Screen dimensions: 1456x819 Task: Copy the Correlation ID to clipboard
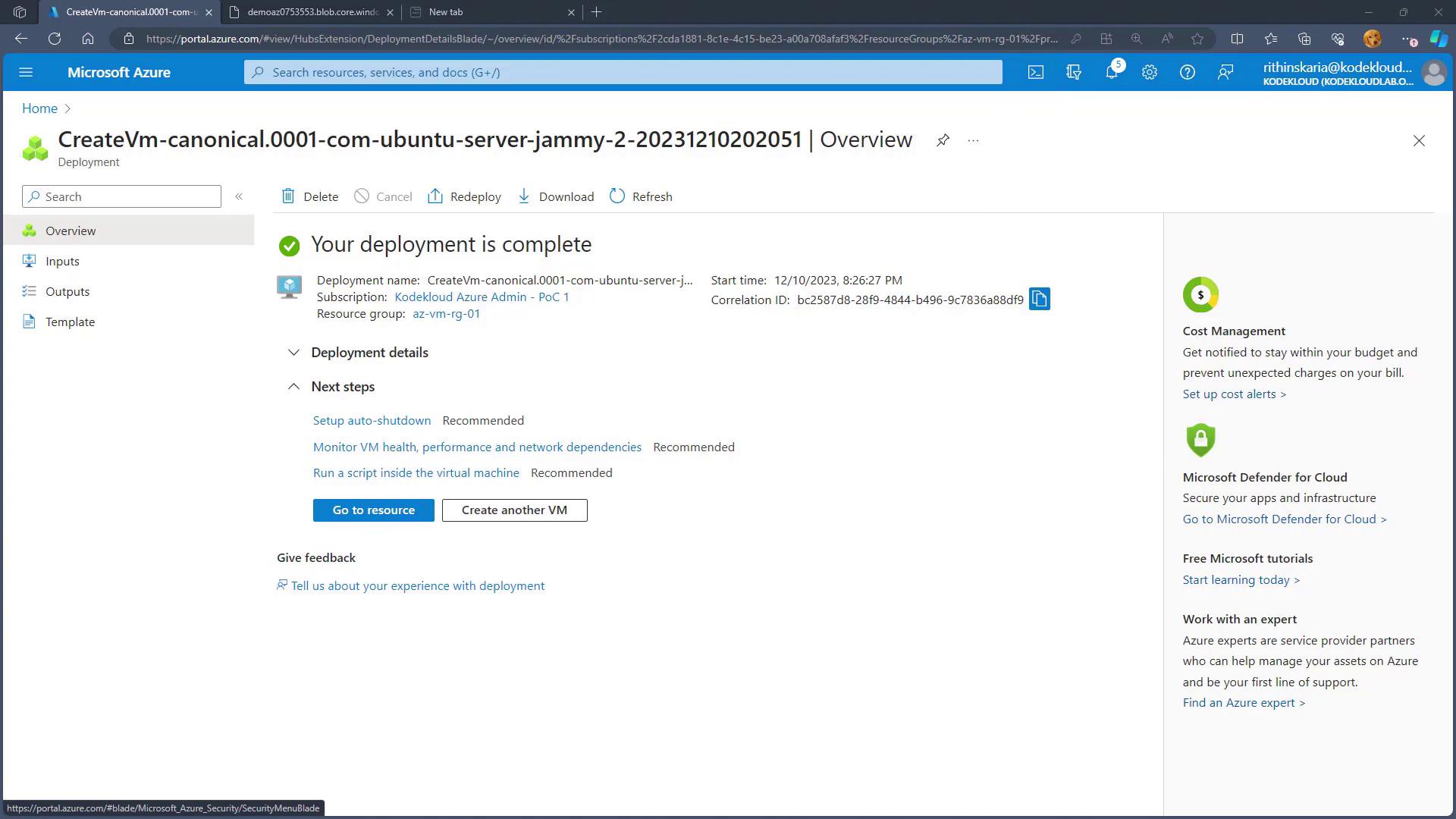tap(1039, 299)
